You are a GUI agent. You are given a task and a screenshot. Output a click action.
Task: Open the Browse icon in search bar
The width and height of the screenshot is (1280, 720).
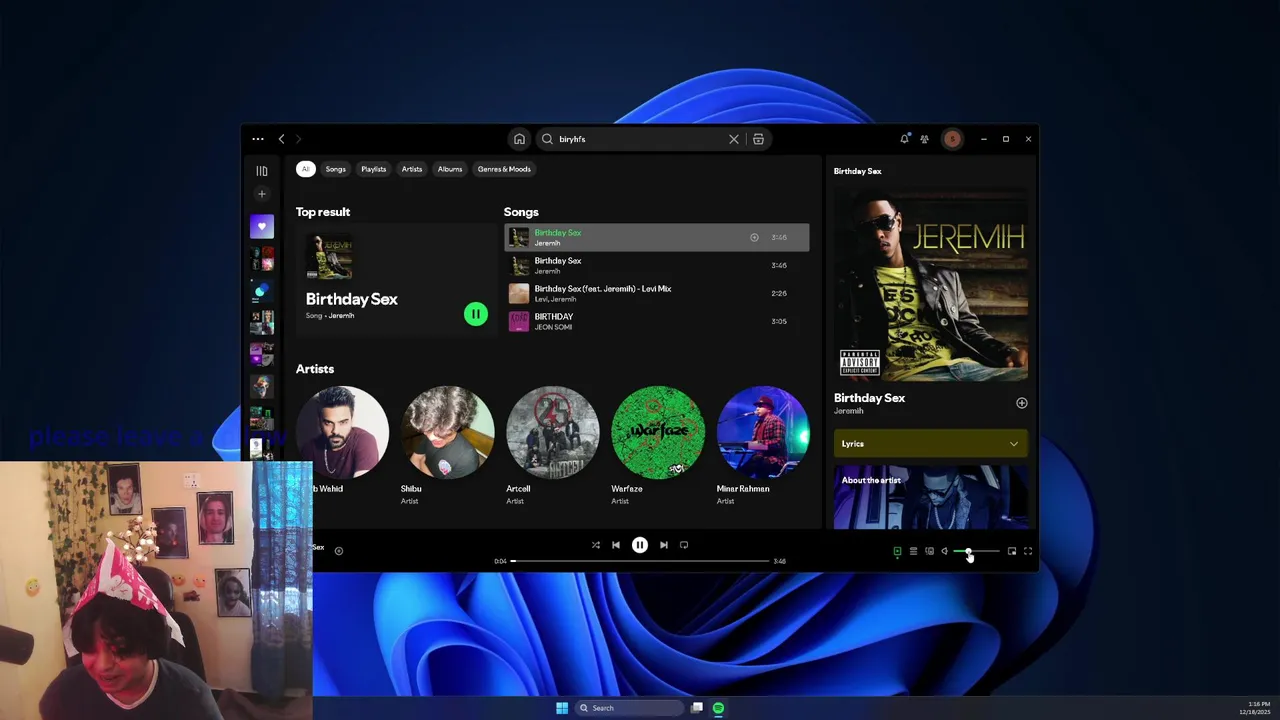[x=758, y=139]
